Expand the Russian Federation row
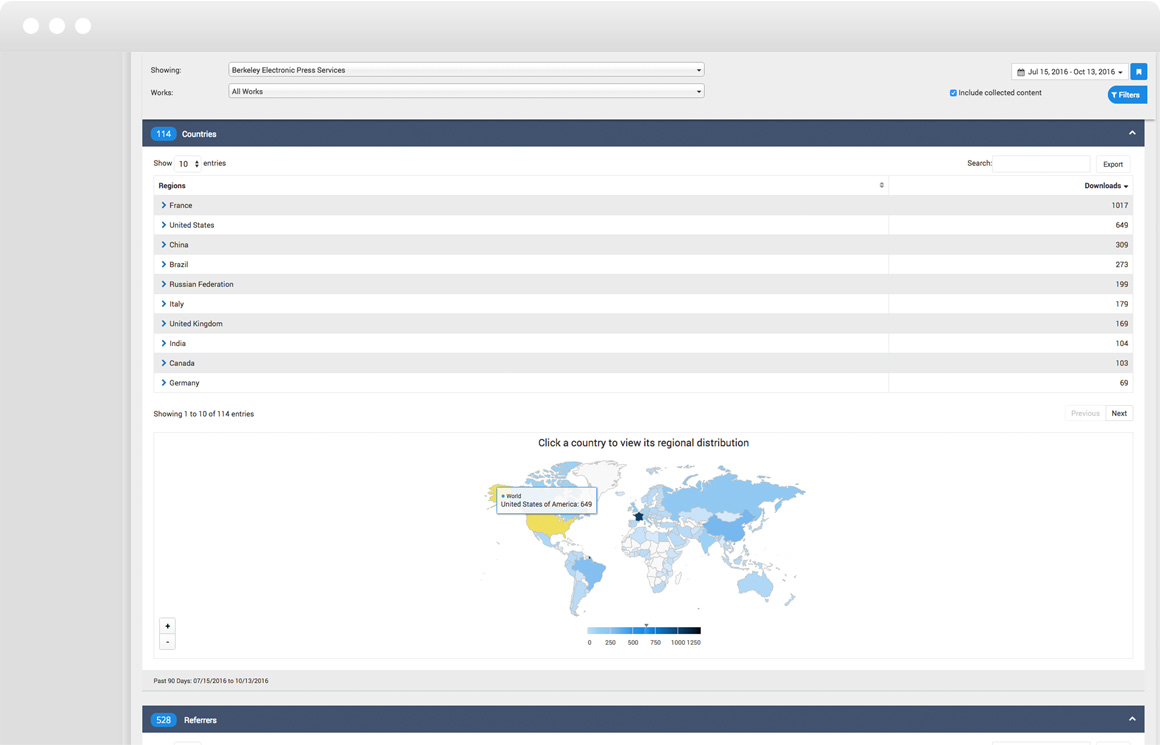 [x=164, y=284]
